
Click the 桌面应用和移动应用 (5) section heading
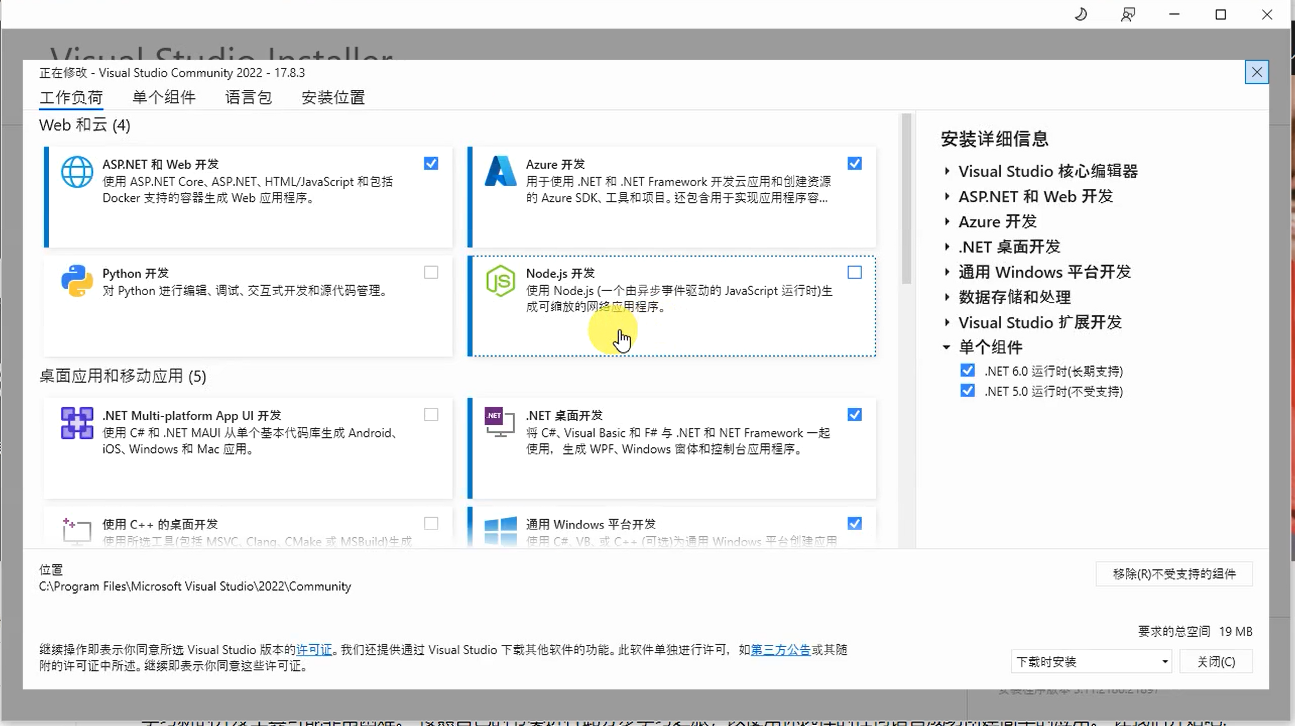point(123,376)
